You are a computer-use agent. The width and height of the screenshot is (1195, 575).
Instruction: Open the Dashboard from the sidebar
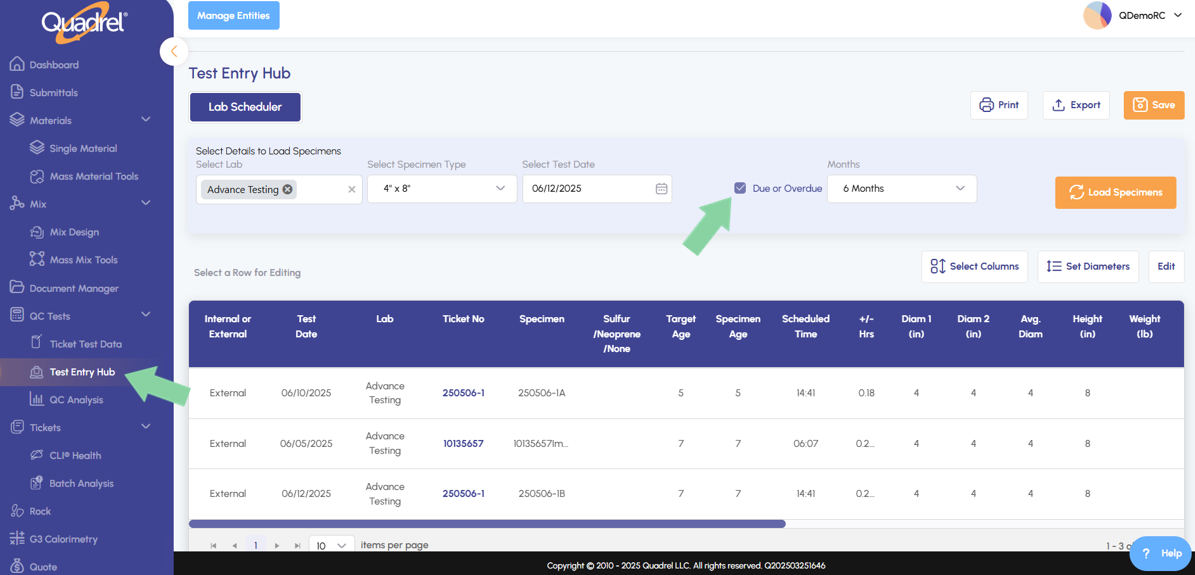tap(54, 65)
